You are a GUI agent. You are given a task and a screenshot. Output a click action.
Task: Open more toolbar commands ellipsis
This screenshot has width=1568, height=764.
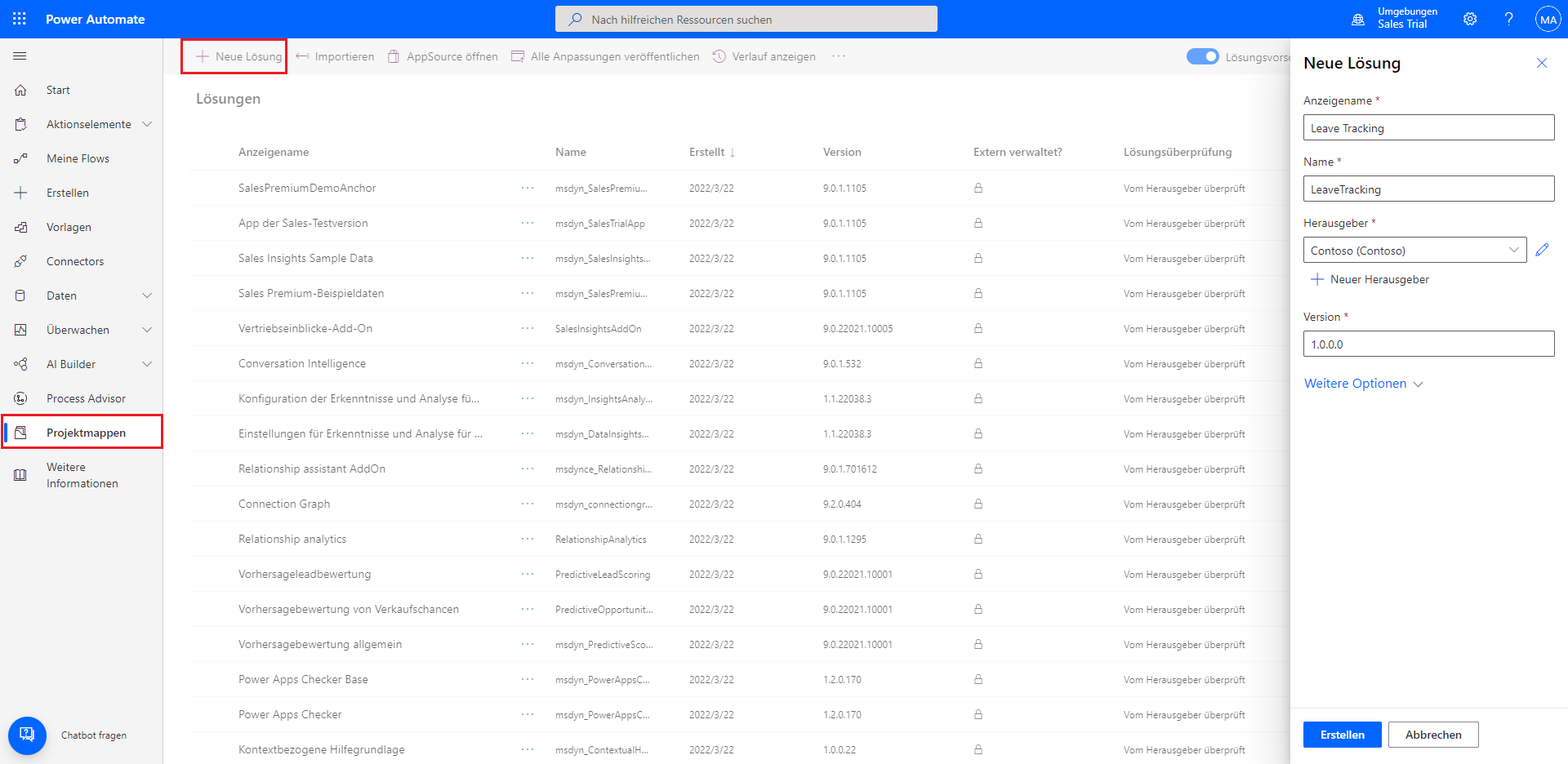point(839,56)
